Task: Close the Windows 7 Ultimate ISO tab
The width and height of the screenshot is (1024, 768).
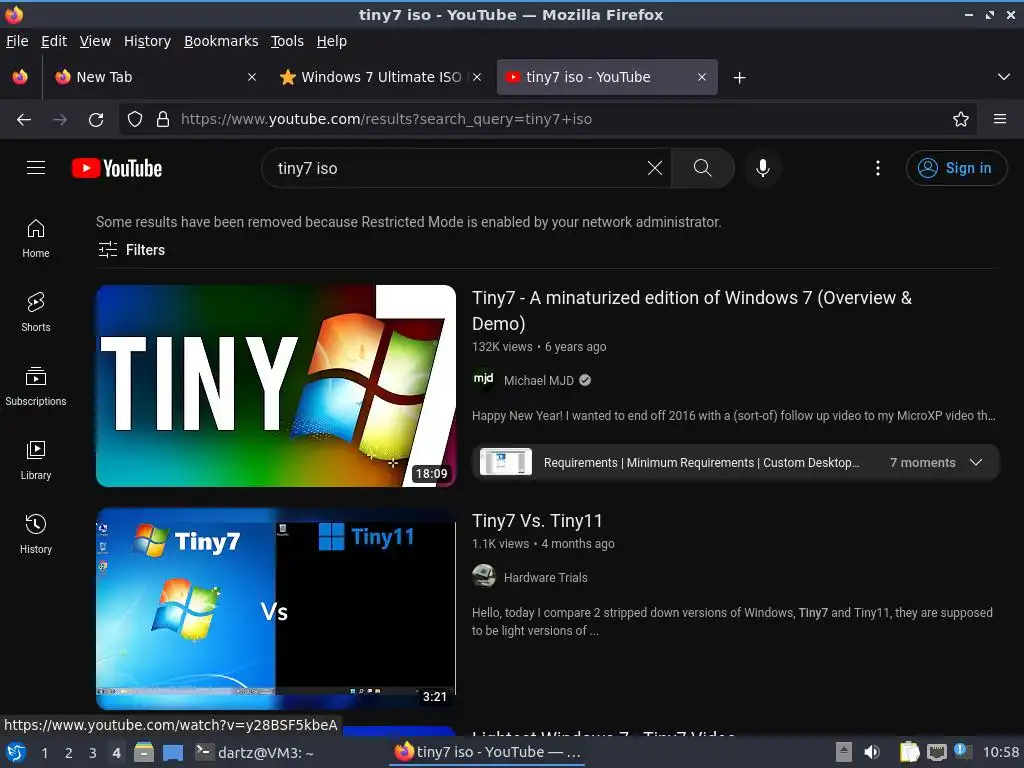Action: tap(477, 77)
